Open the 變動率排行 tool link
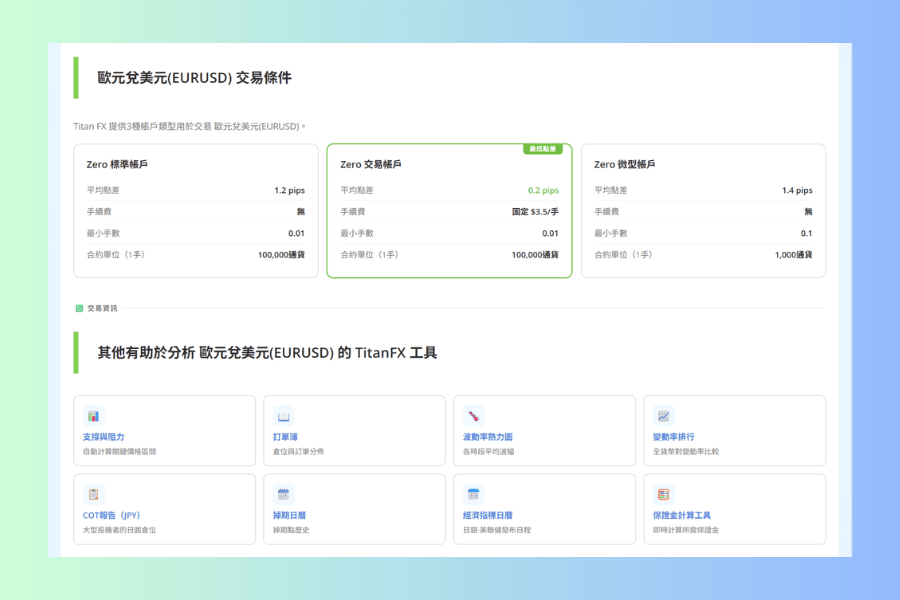 [673, 437]
